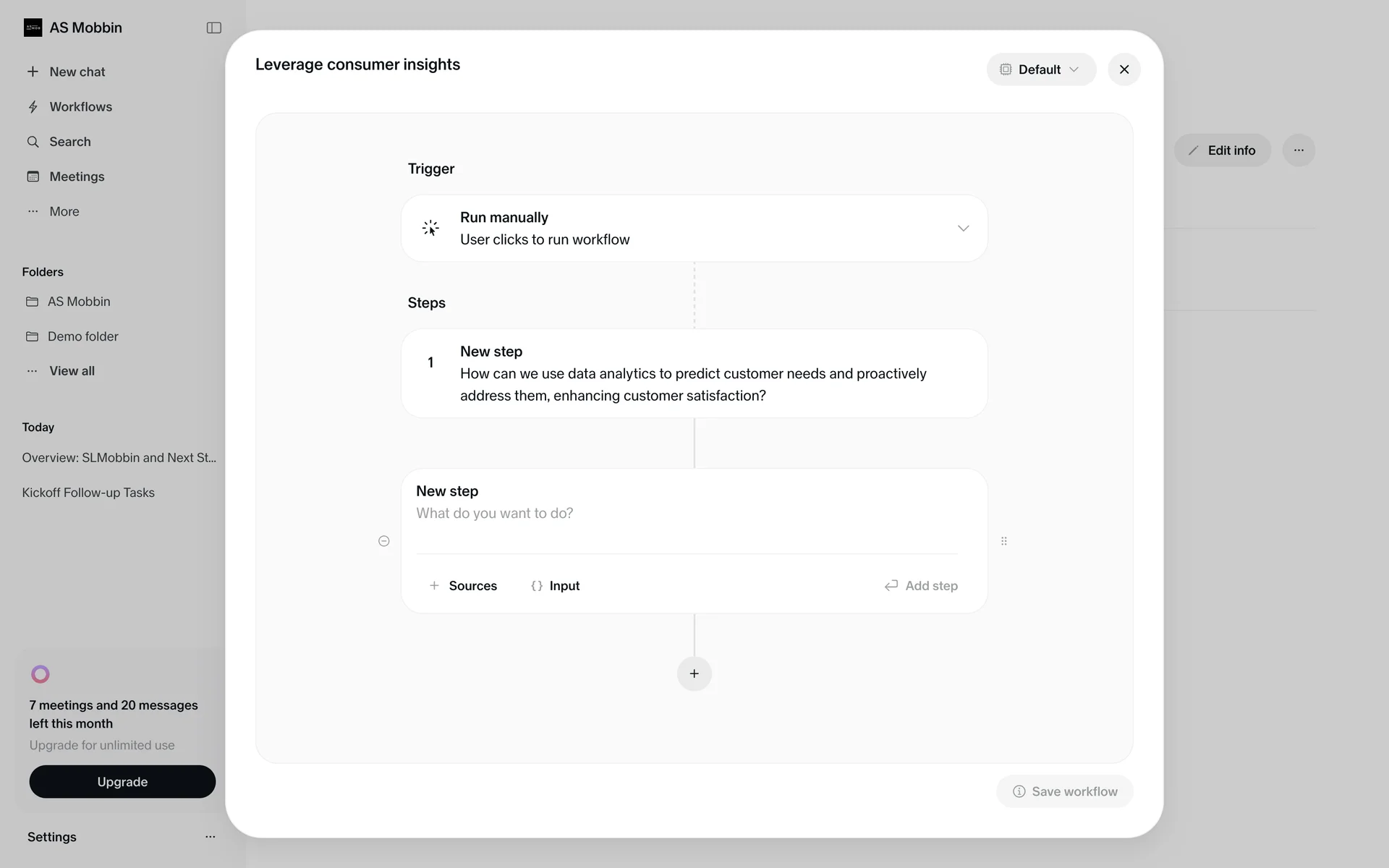Expand the Run manually trigger chevron
Image resolution: width=1389 pixels, height=868 pixels.
(x=963, y=229)
